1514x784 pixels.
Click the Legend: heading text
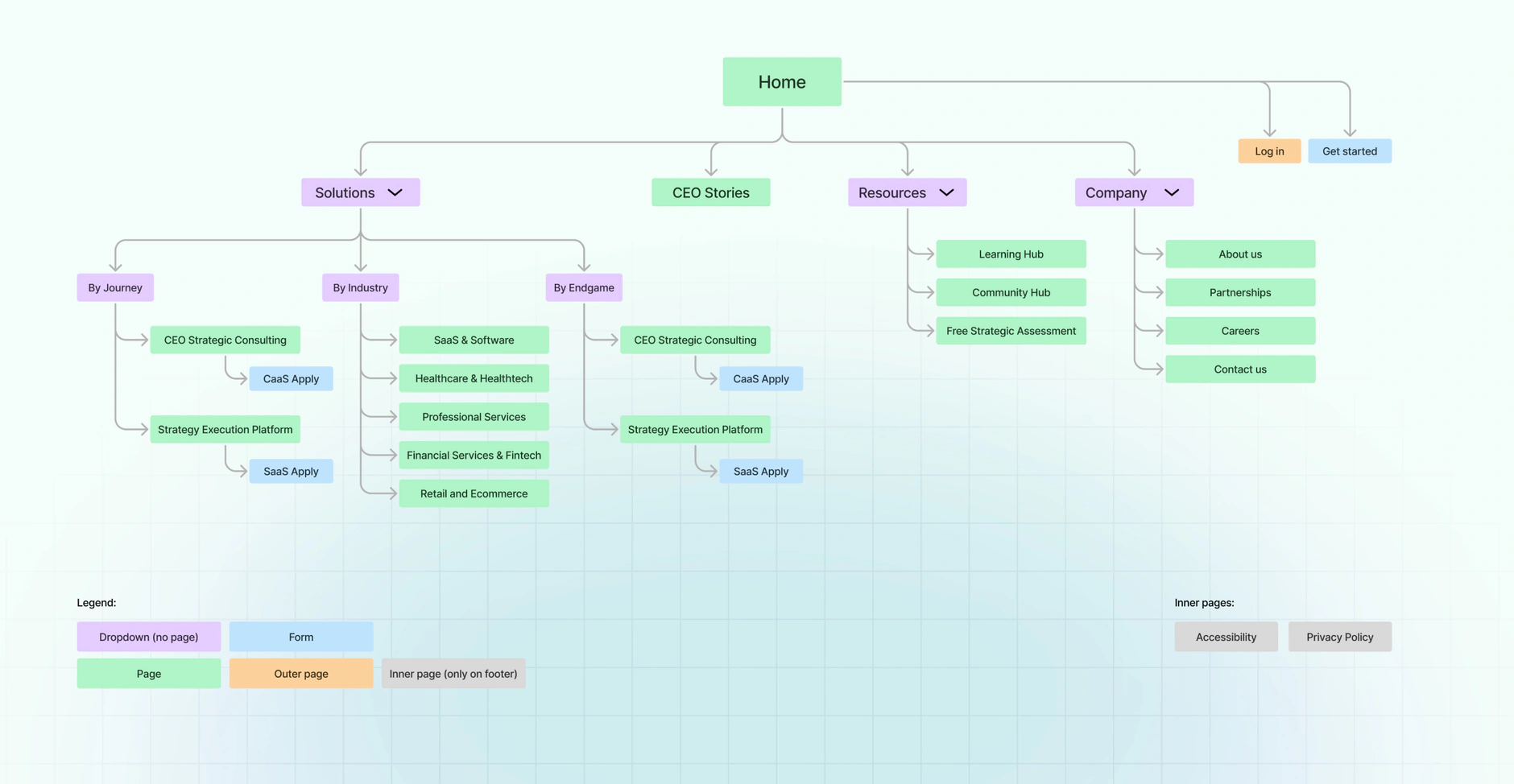(97, 602)
